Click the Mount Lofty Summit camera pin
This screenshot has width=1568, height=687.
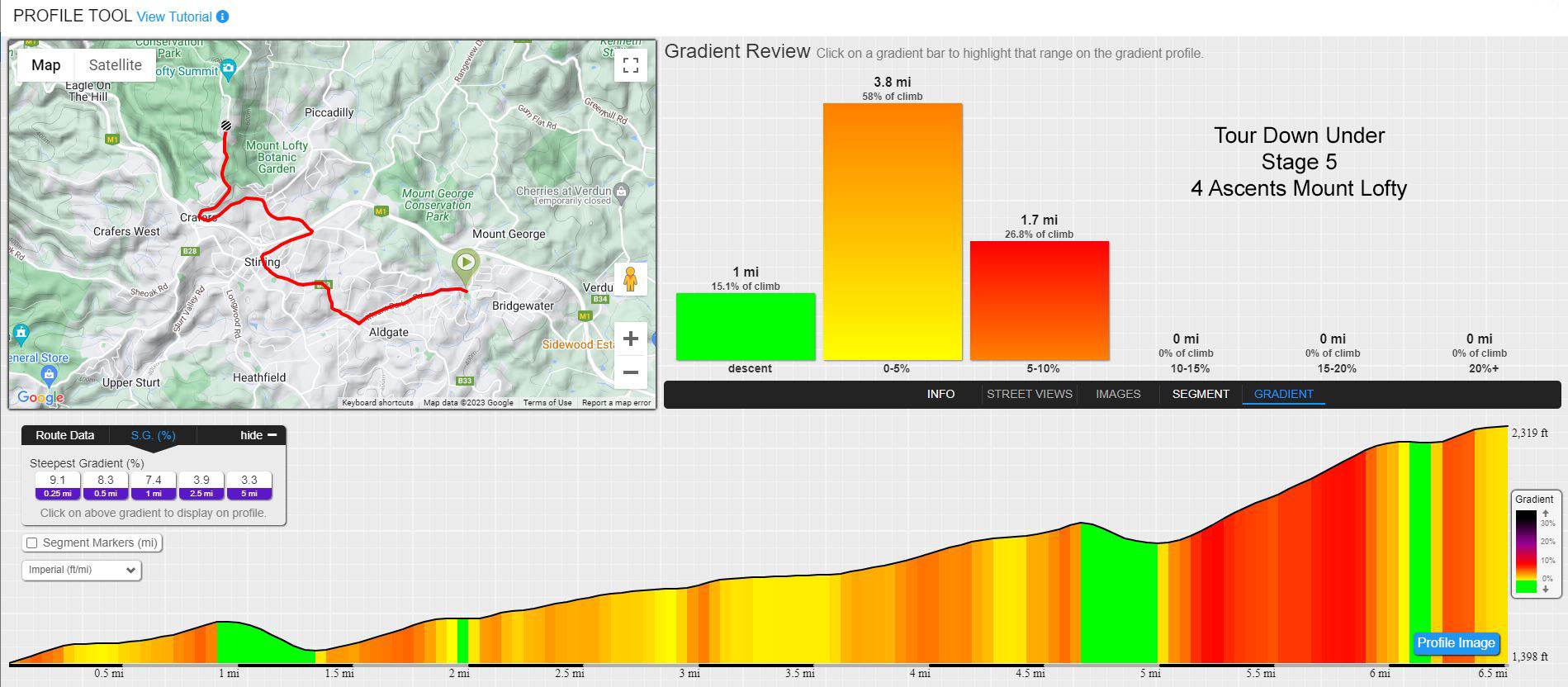pyautogui.click(x=229, y=69)
